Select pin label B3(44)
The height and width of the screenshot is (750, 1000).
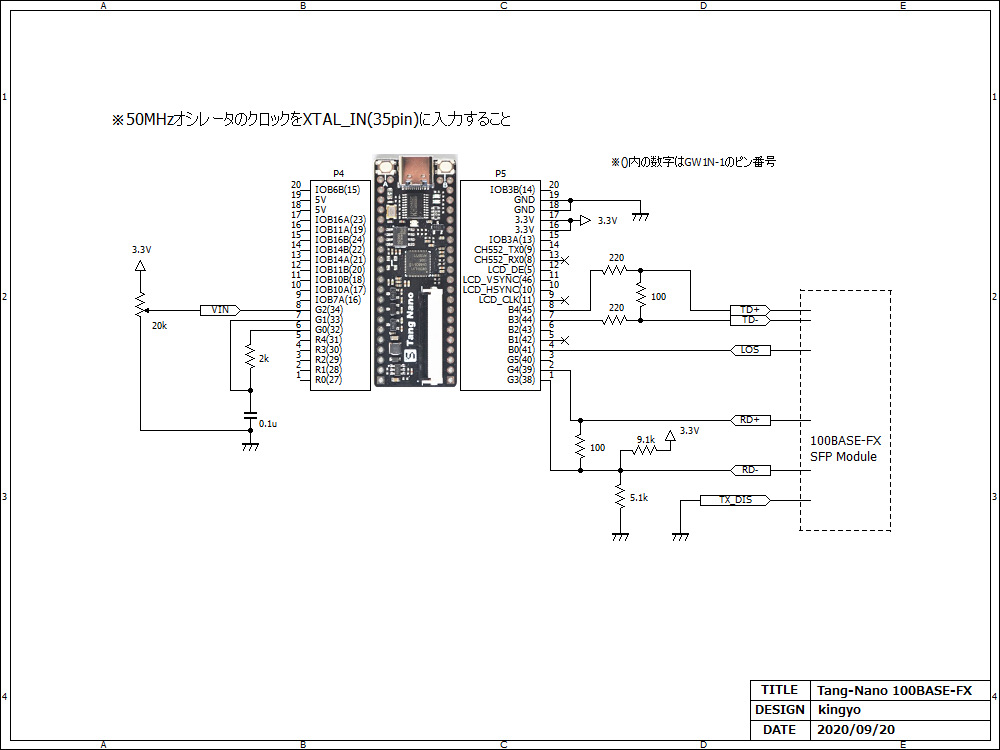(521, 320)
